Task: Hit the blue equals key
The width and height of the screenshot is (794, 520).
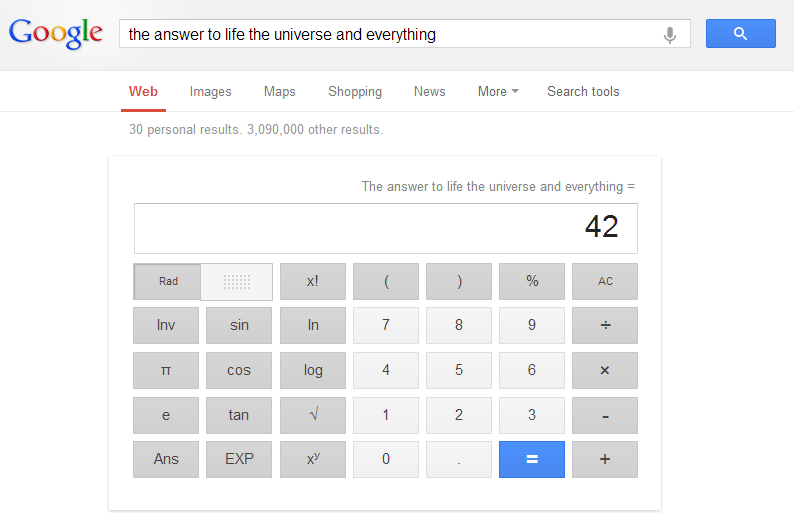Action: coord(531,459)
